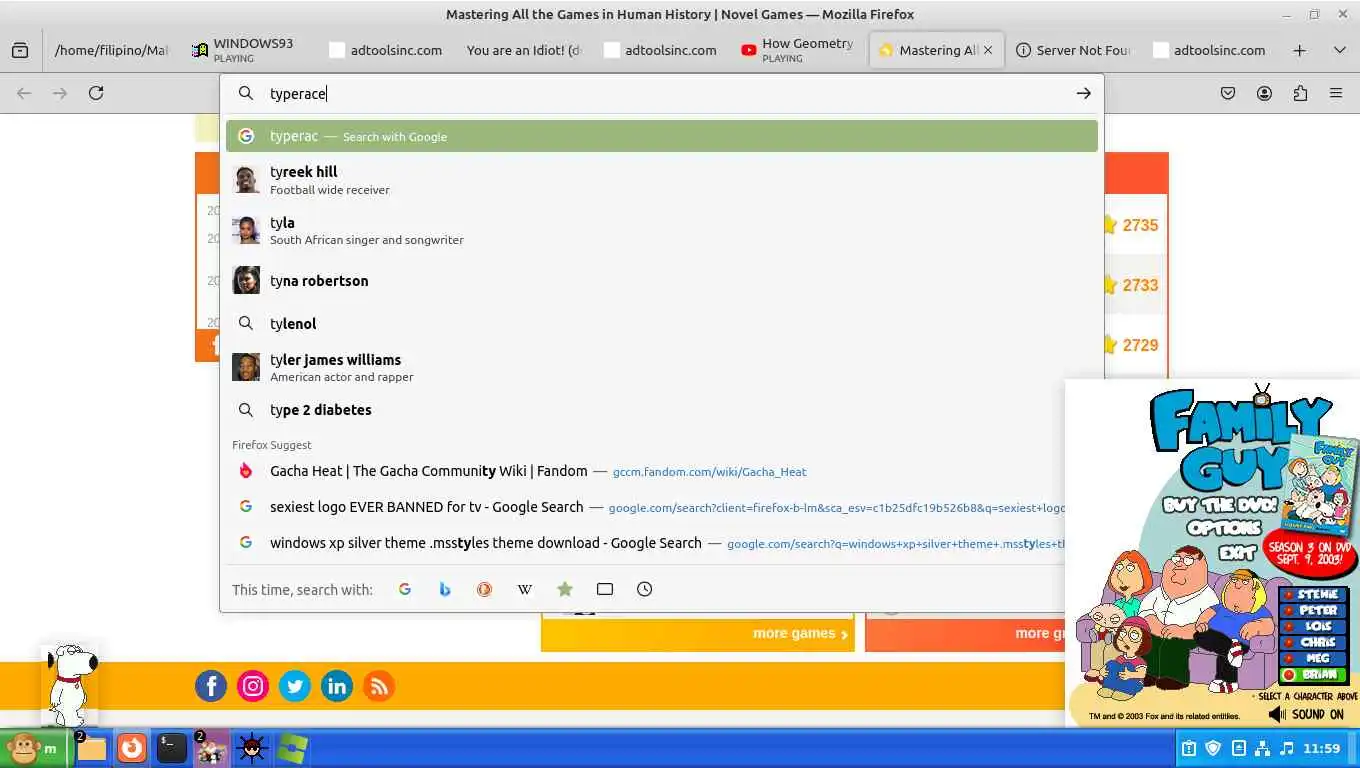Search History using the clock icon
This screenshot has height=768, width=1360.
[x=644, y=589]
